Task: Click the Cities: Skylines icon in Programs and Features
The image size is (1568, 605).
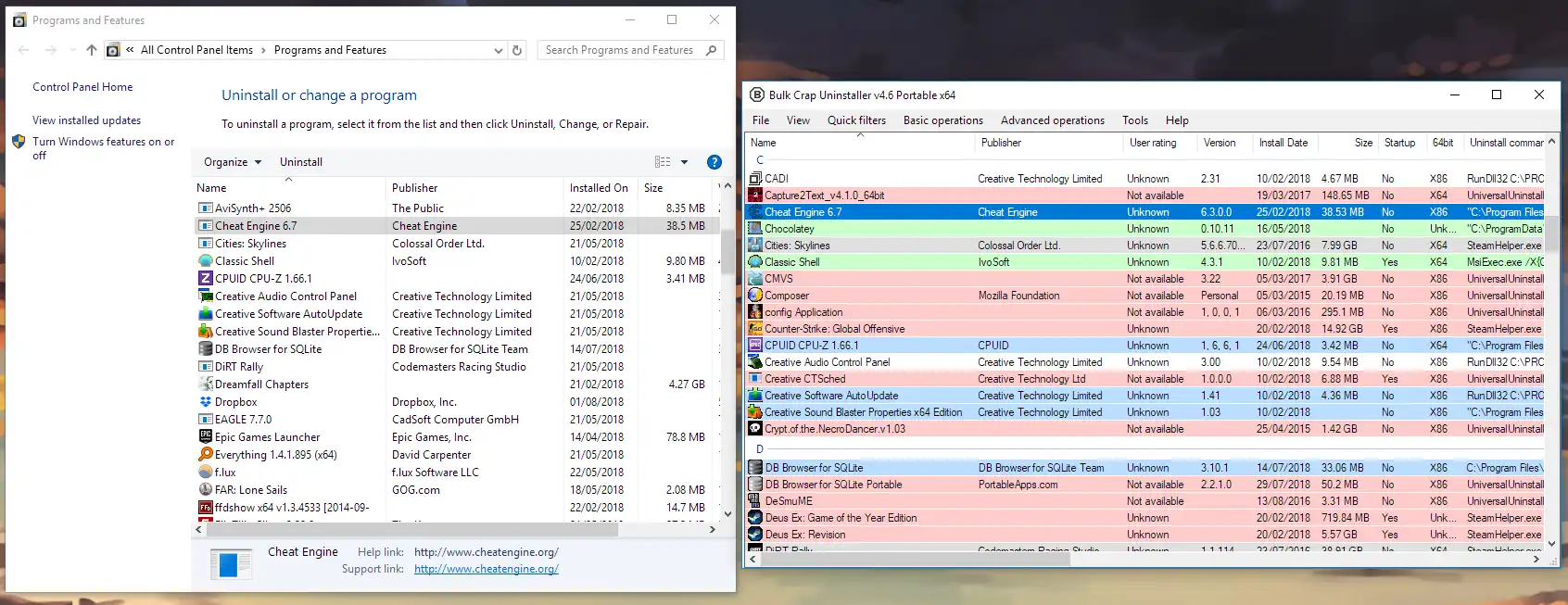Action: 206,244
